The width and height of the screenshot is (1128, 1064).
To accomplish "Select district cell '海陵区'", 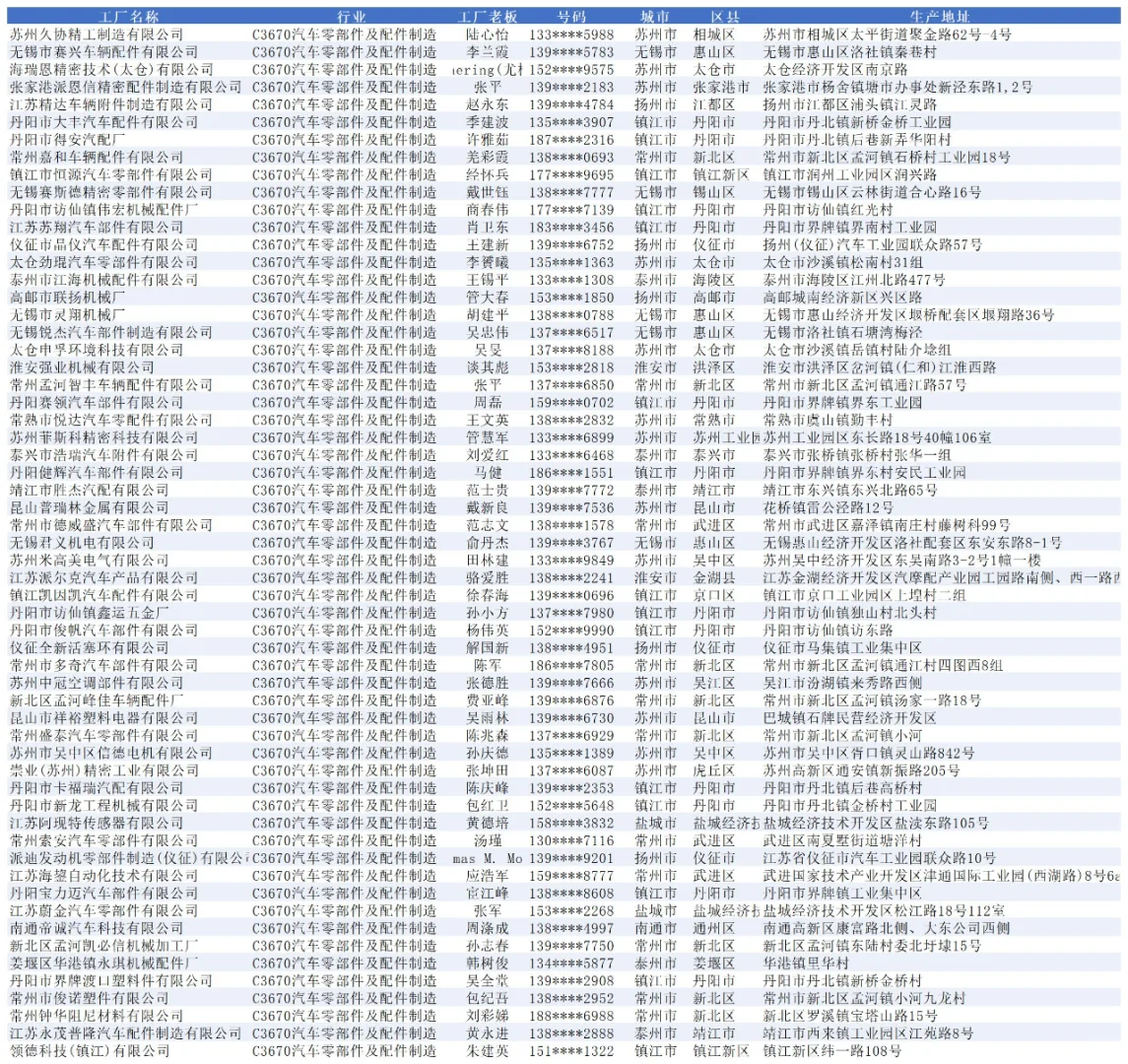I will (713, 280).
